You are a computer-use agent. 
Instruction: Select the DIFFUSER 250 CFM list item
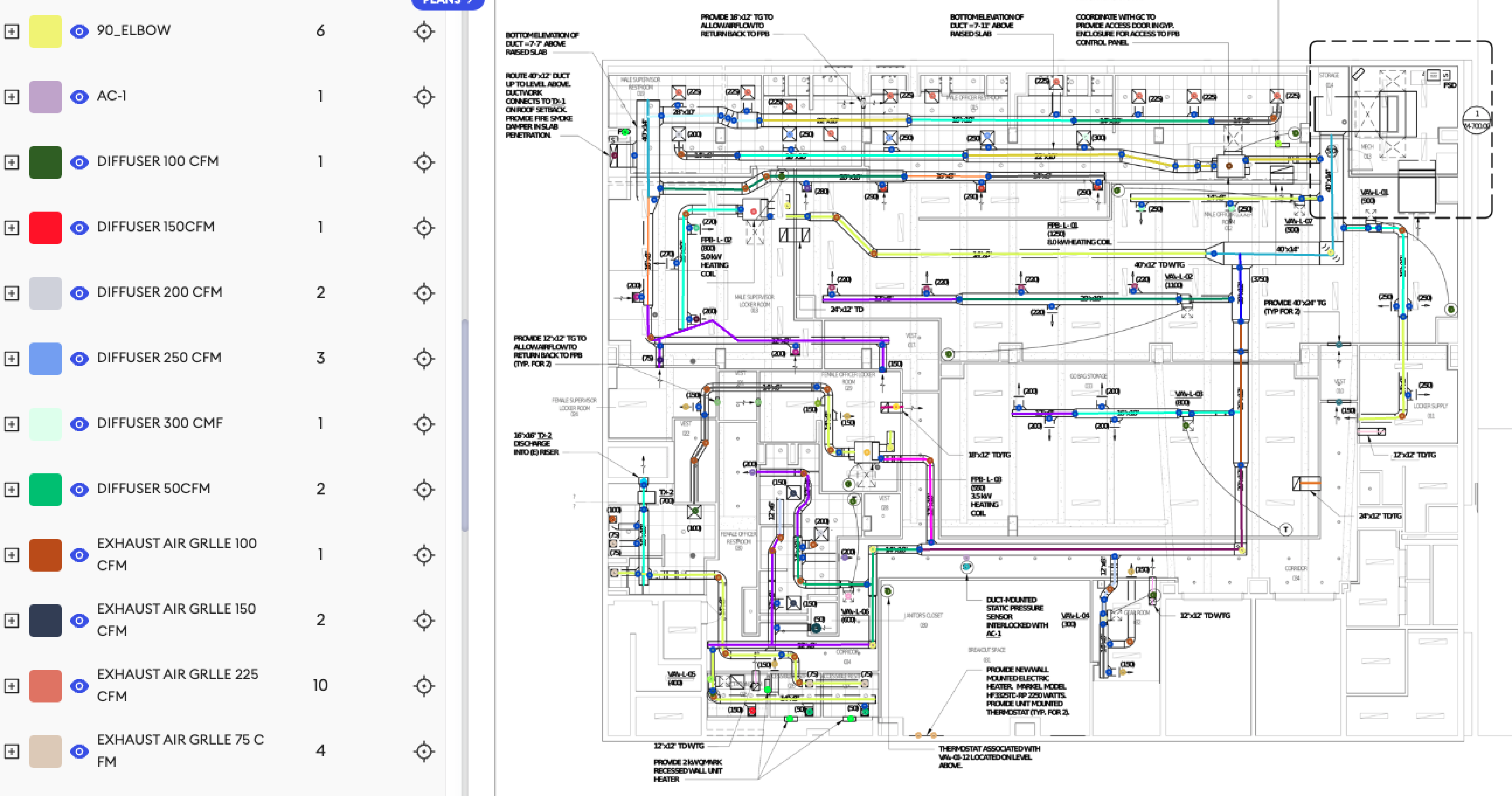(x=159, y=357)
